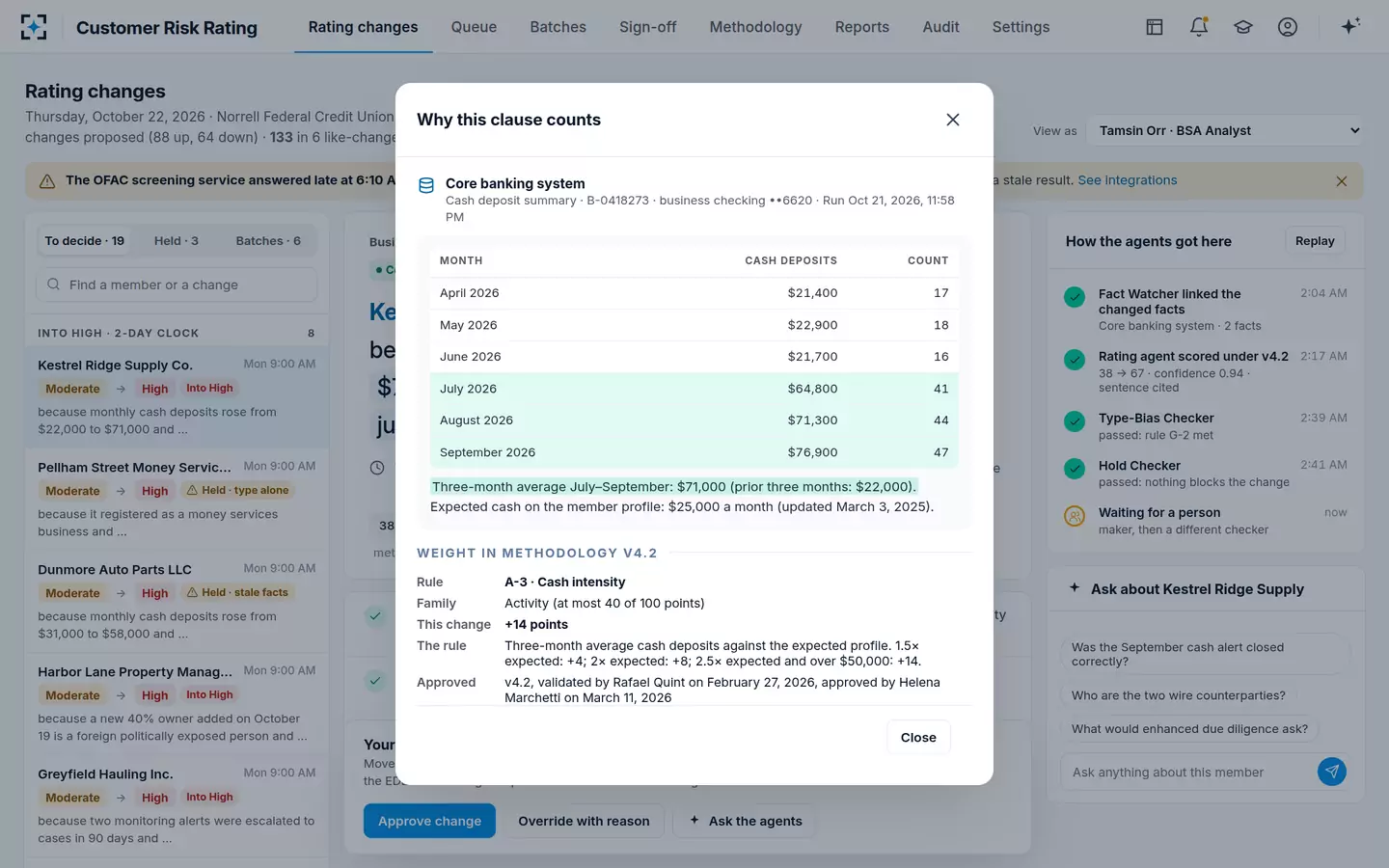This screenshot has height=868, width=1389.
Task: Open the Sign-off tab
Action: [x=647, y=27]
